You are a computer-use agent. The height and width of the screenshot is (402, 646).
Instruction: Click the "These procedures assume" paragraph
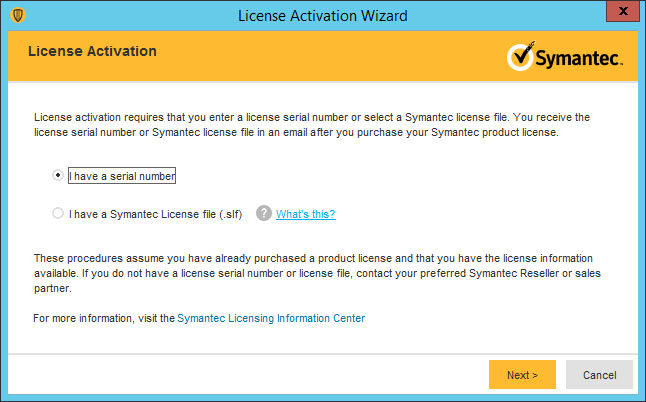317,273
